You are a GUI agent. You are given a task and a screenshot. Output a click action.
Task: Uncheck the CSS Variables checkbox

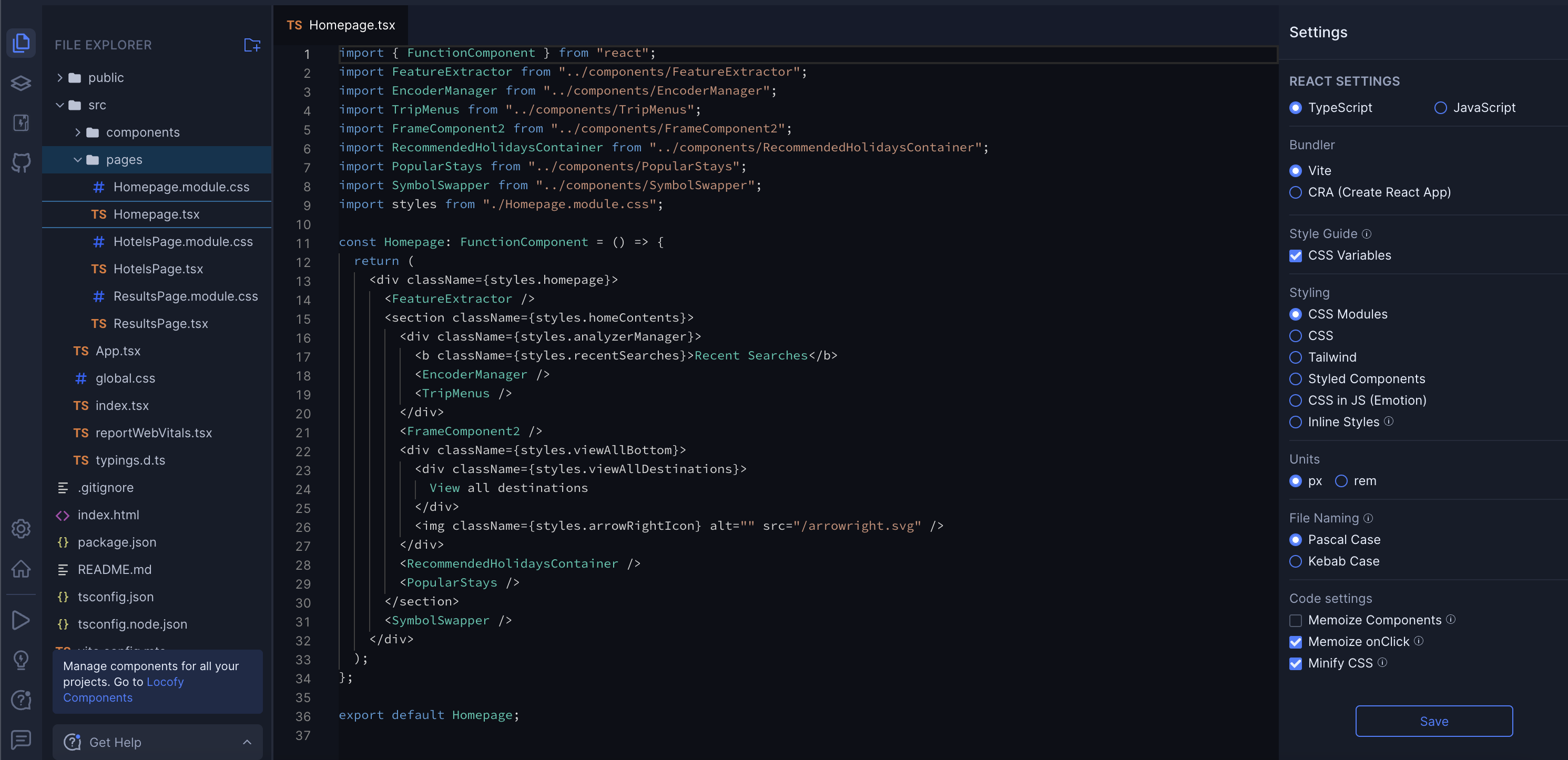coord(1296,255)
